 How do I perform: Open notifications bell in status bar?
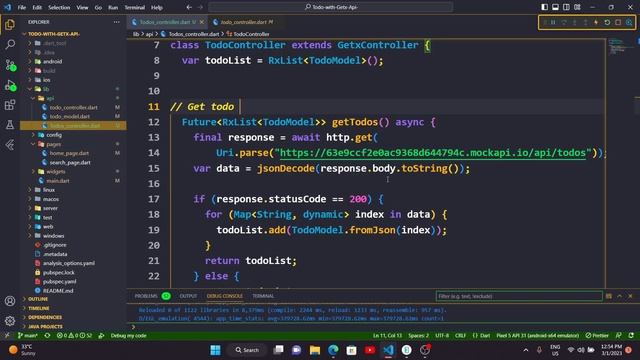tap(631, 336)
